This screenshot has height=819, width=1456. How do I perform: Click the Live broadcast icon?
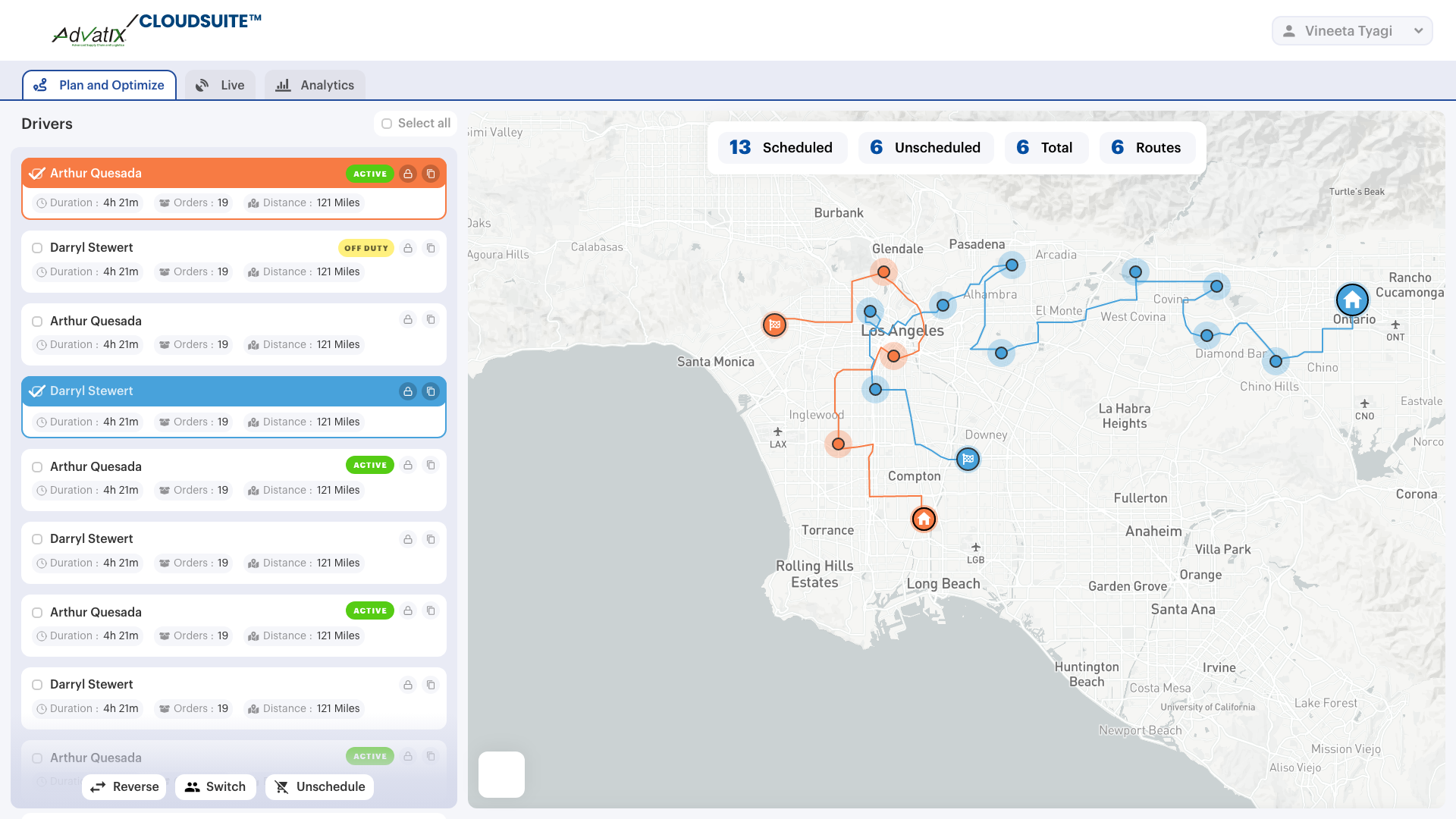(202, 85)
